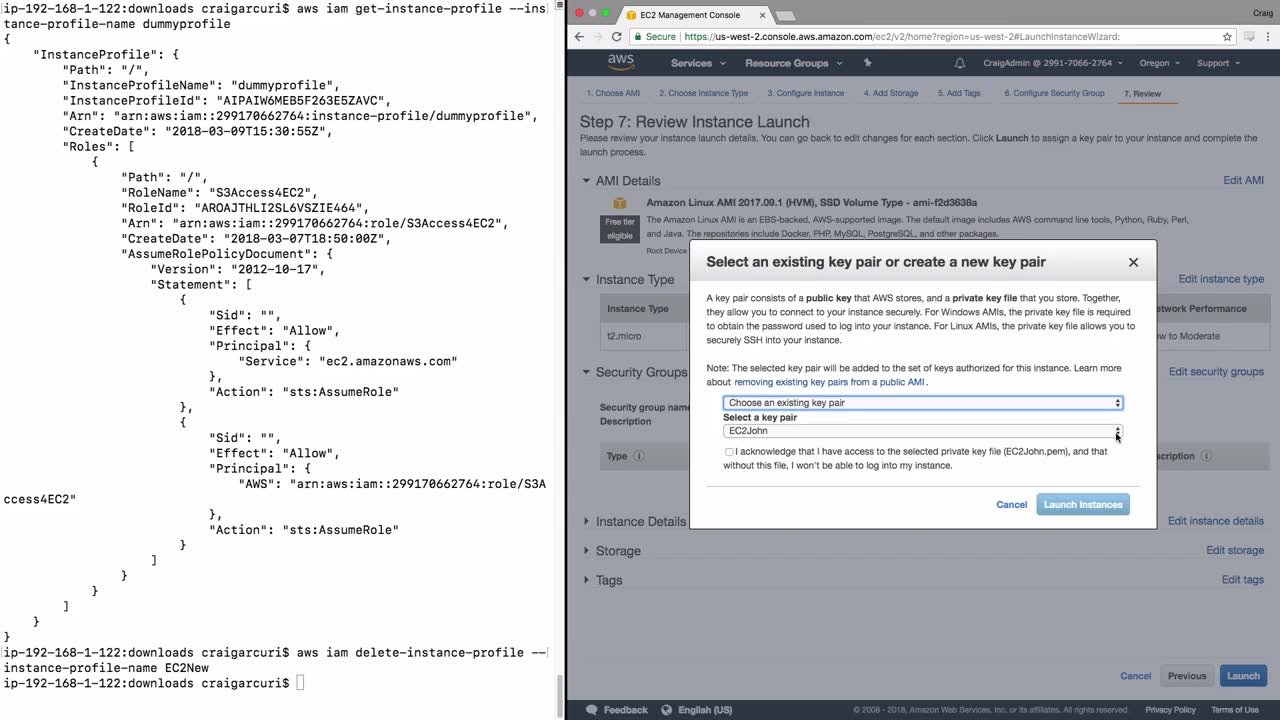Open the Resource Groups dropdown
1280x720 pixels.
(794, 63)
